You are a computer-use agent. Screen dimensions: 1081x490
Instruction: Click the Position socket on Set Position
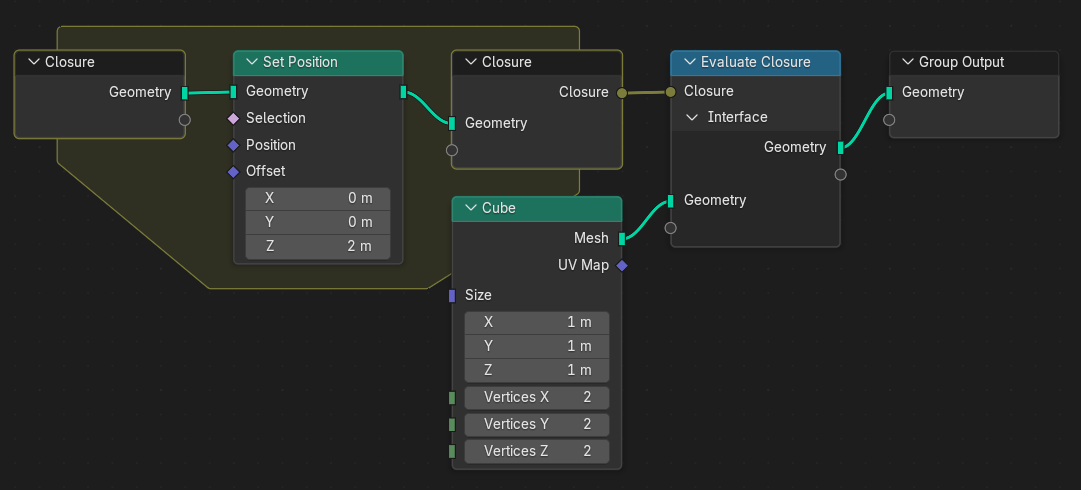(233, 145)
